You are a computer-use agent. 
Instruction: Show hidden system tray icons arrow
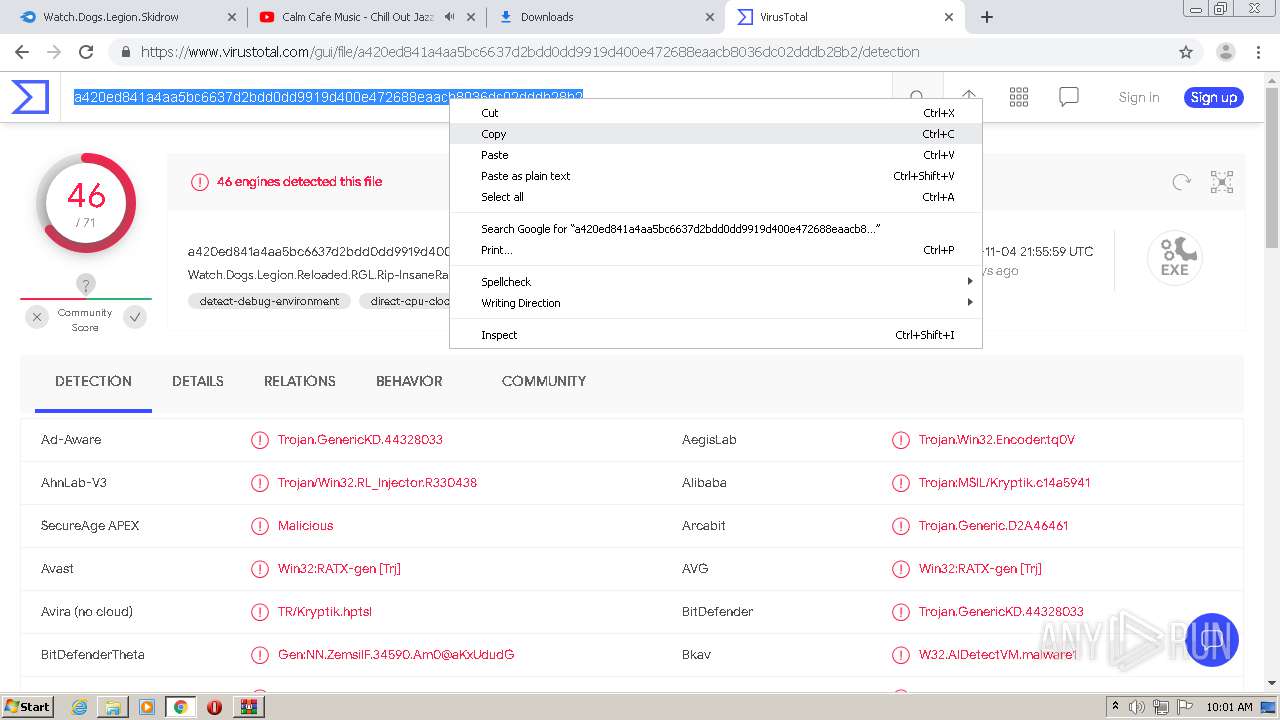coord(1115,707)
